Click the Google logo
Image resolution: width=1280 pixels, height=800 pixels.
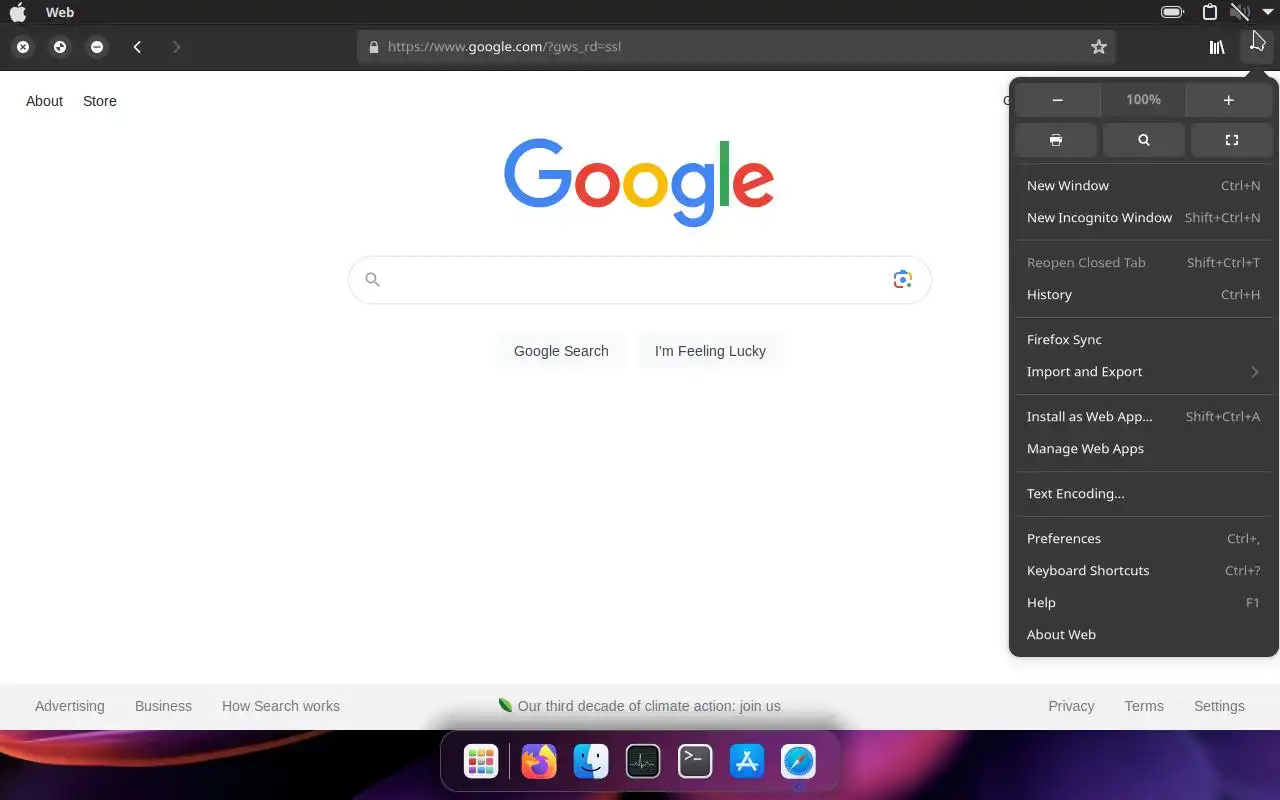[x=639, y=181]
